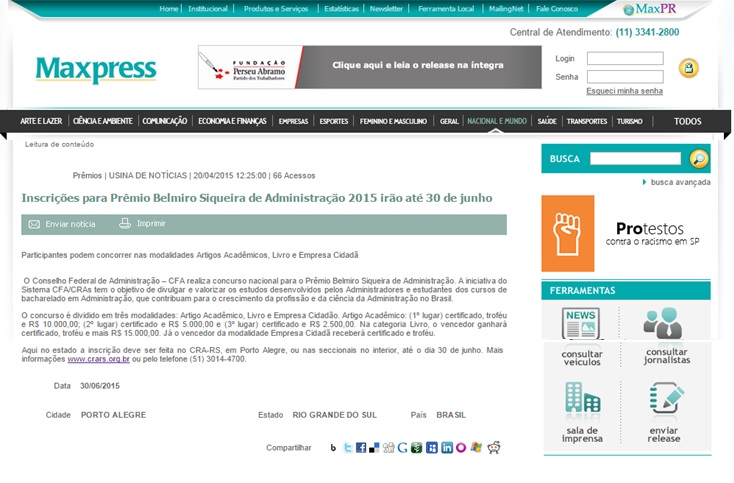Screen dimensions: 734x483
Task: Click the 'Protestos contra o racismo em SP' text
Action: [652, 234]
